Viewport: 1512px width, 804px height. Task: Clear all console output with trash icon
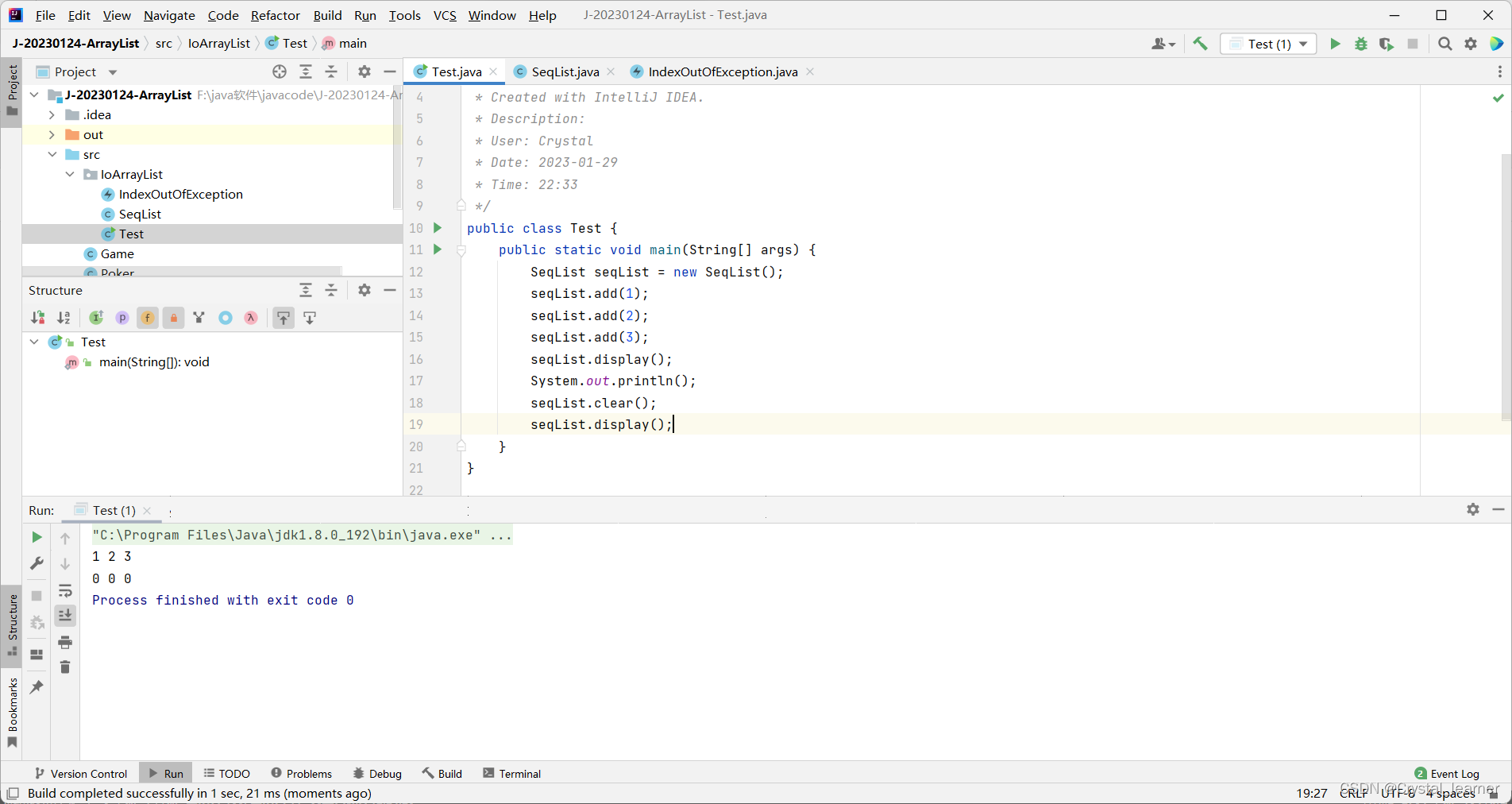65,667
